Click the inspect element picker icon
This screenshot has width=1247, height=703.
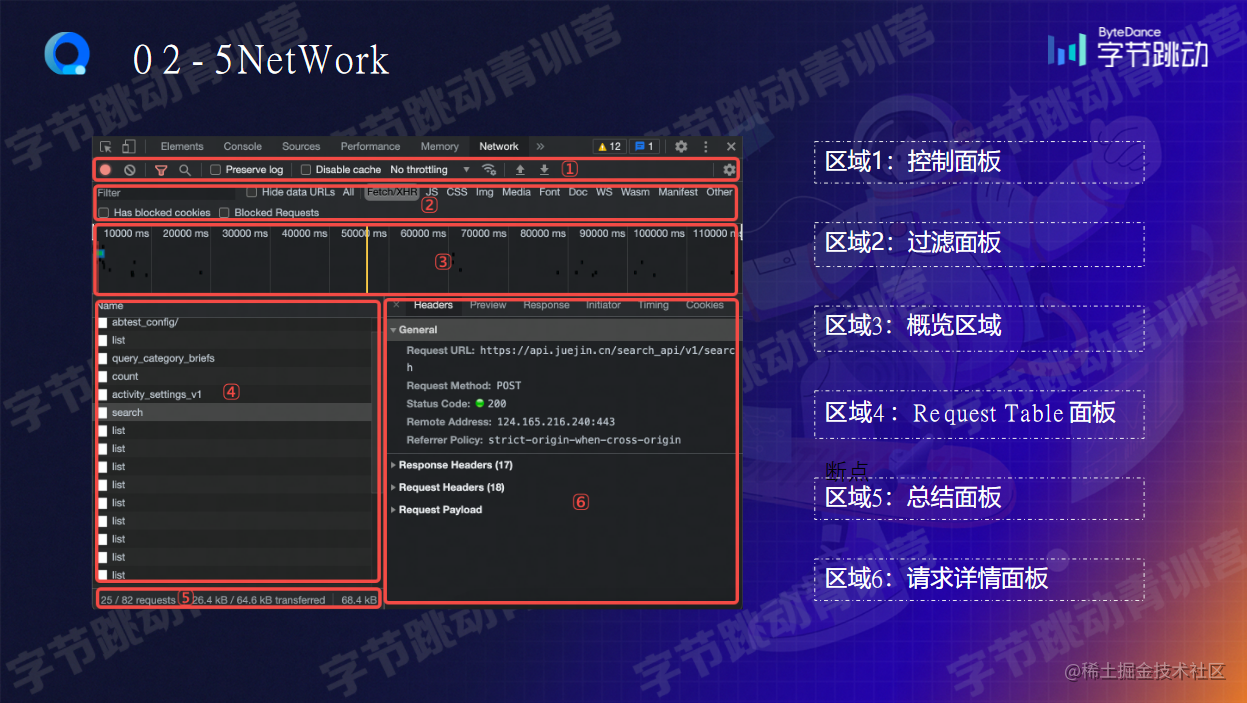(x=106, y=146)
